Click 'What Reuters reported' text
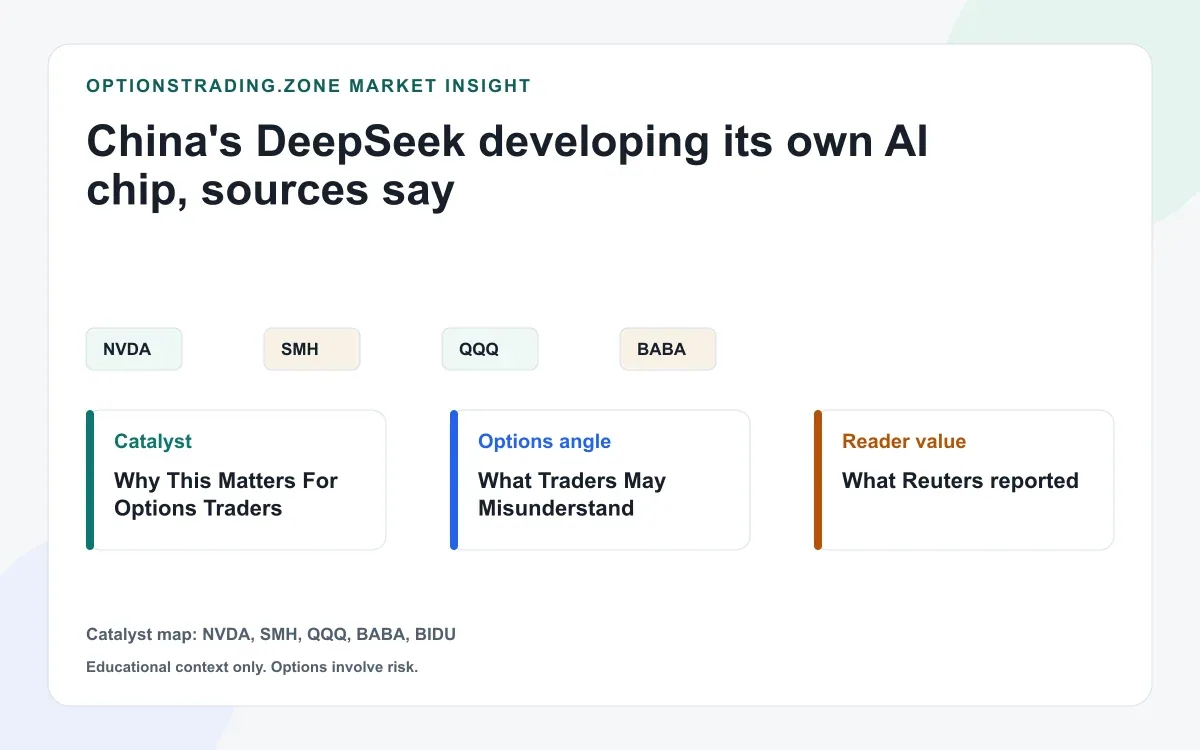The width and height of the screenshot is (1200, 750). pyautogui.click(x=960, y=481)
